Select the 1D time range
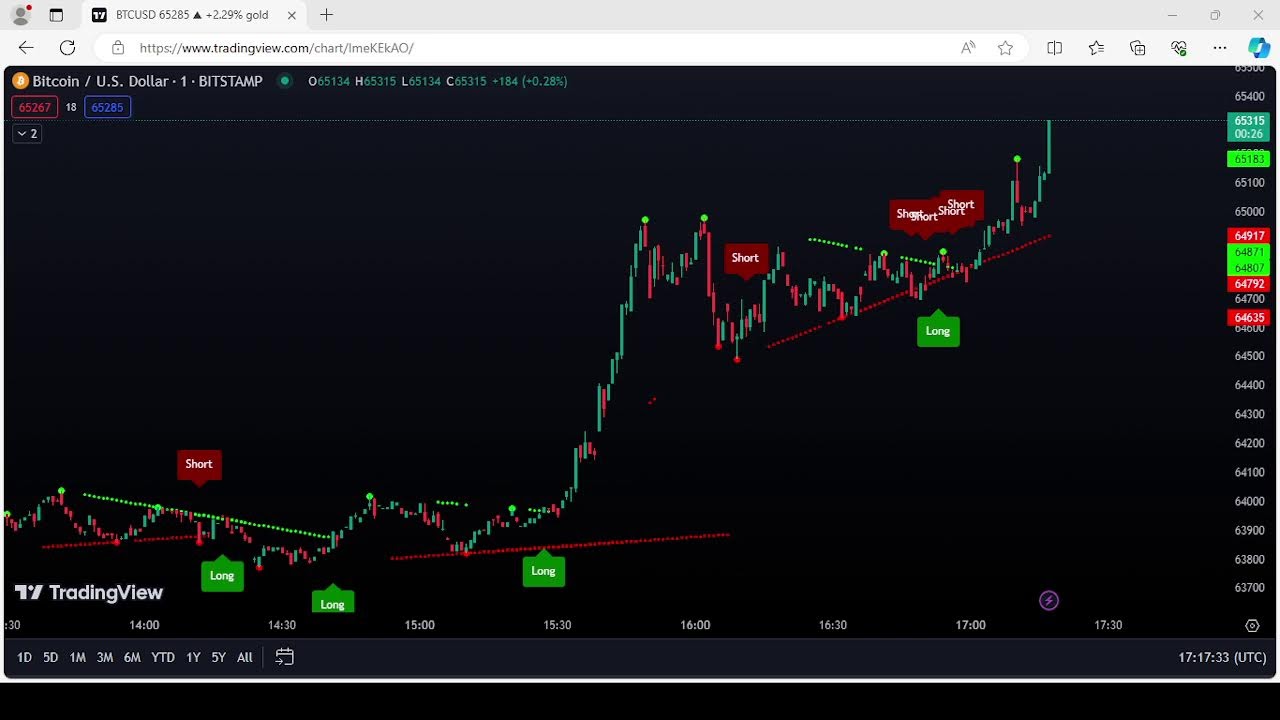 [24, 657]
